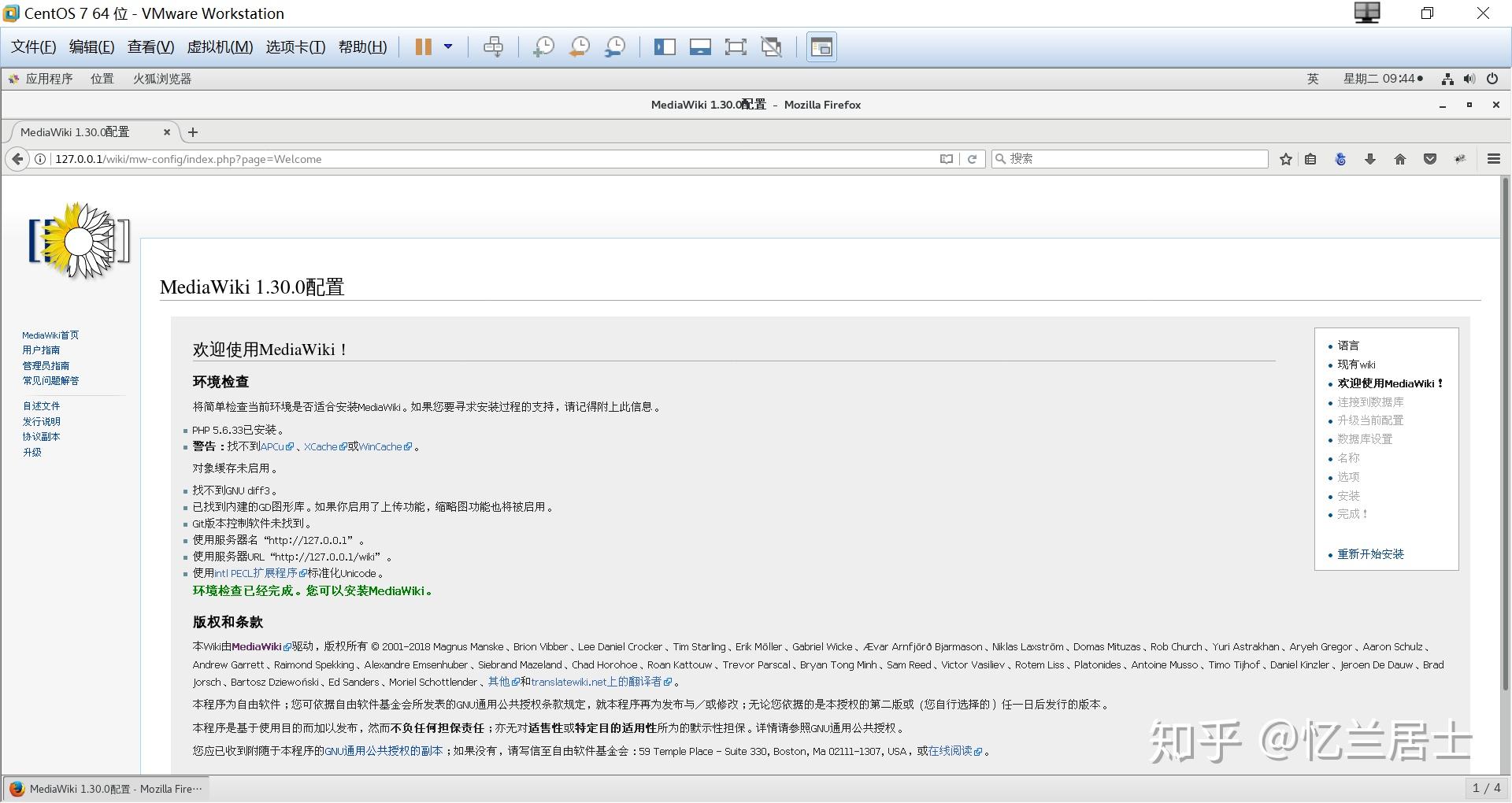Screen dimensions: 1512x803
Task: Open the Firefox hamburger menu
Action: pos(1492,158)
